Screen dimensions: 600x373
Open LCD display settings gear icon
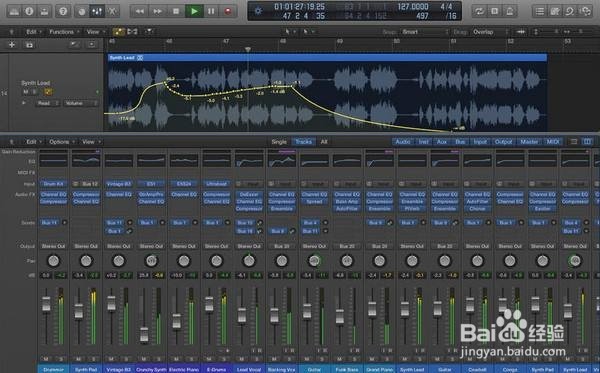coord(258,11)
